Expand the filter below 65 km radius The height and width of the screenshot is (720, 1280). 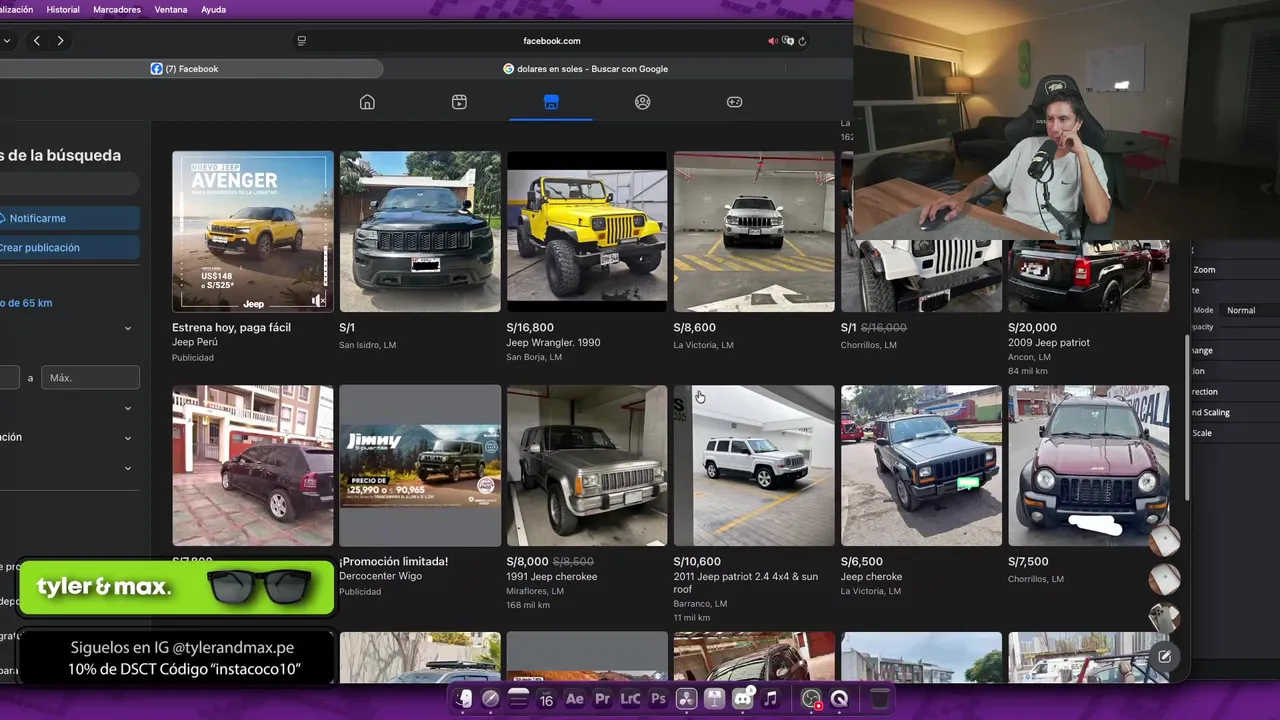pos(128,328)
